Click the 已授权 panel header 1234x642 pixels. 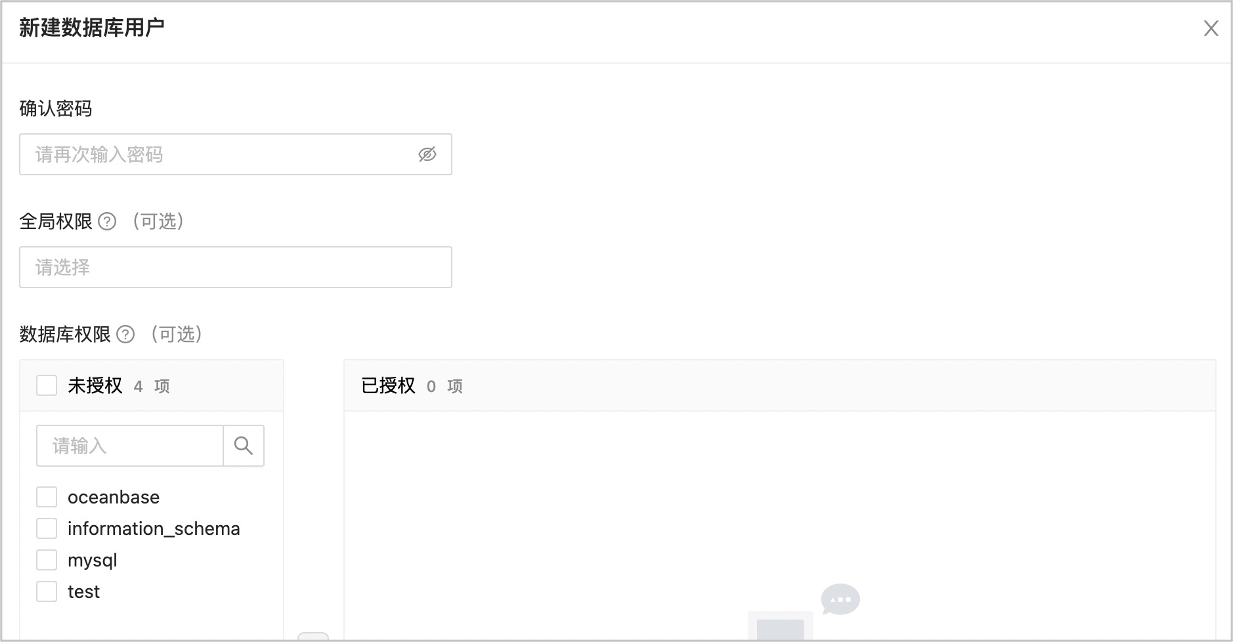pyautogui.click(x=780, y=386)
